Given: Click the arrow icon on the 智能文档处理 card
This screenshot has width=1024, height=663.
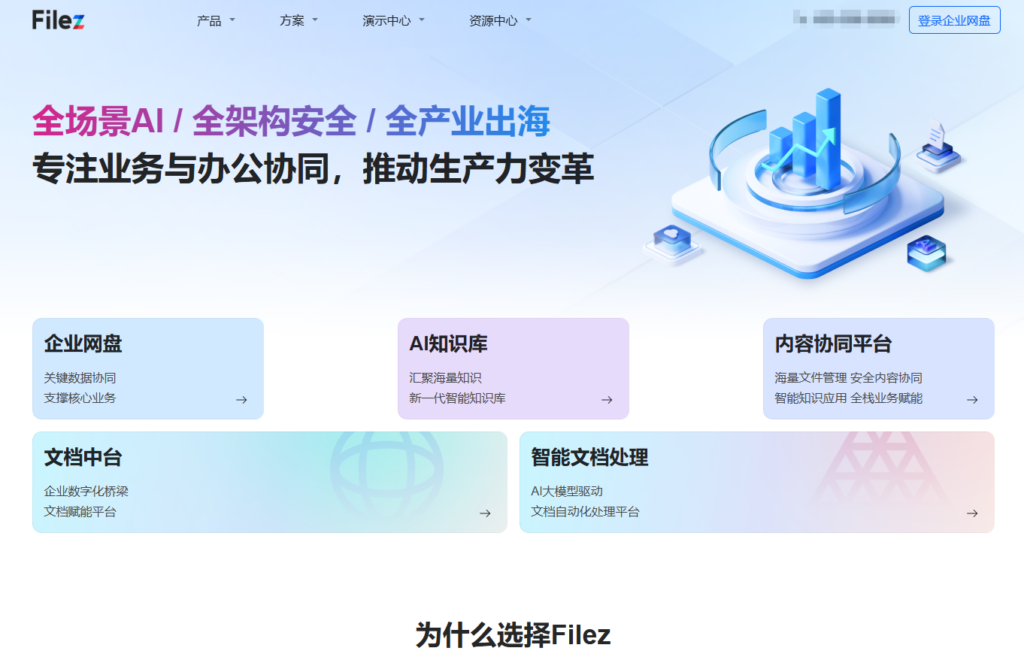Looking at the screenshot, I should click(x=971, y=513).
